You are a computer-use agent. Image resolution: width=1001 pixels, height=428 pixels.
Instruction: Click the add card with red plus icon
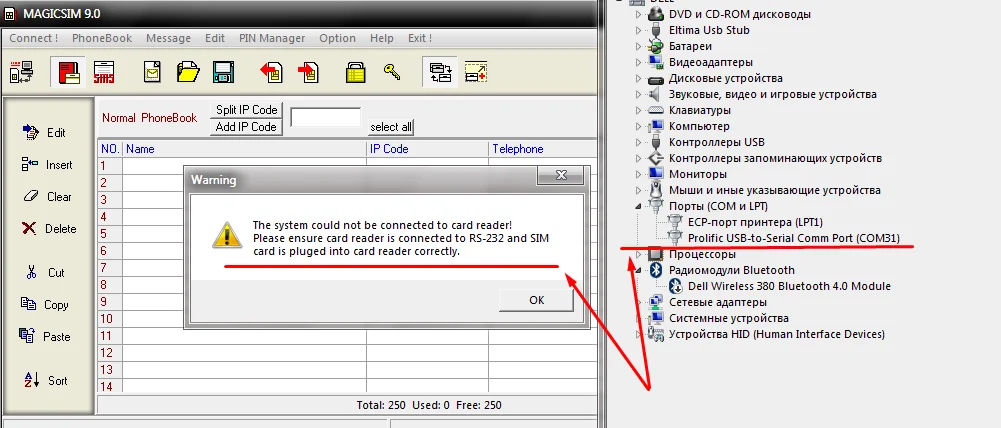[x=476, y=71]
